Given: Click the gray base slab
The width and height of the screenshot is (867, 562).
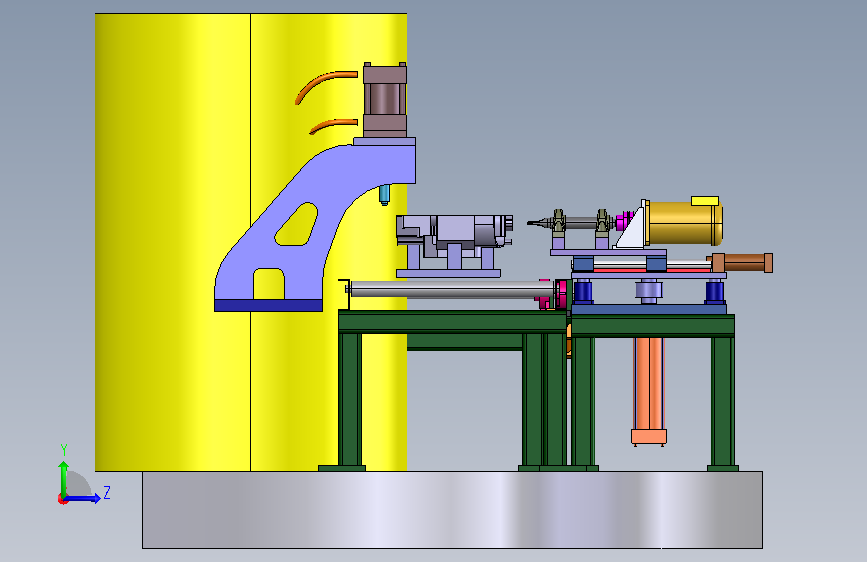Looking at the screenshot, I should pyautogui.click(x=452, y=510).
